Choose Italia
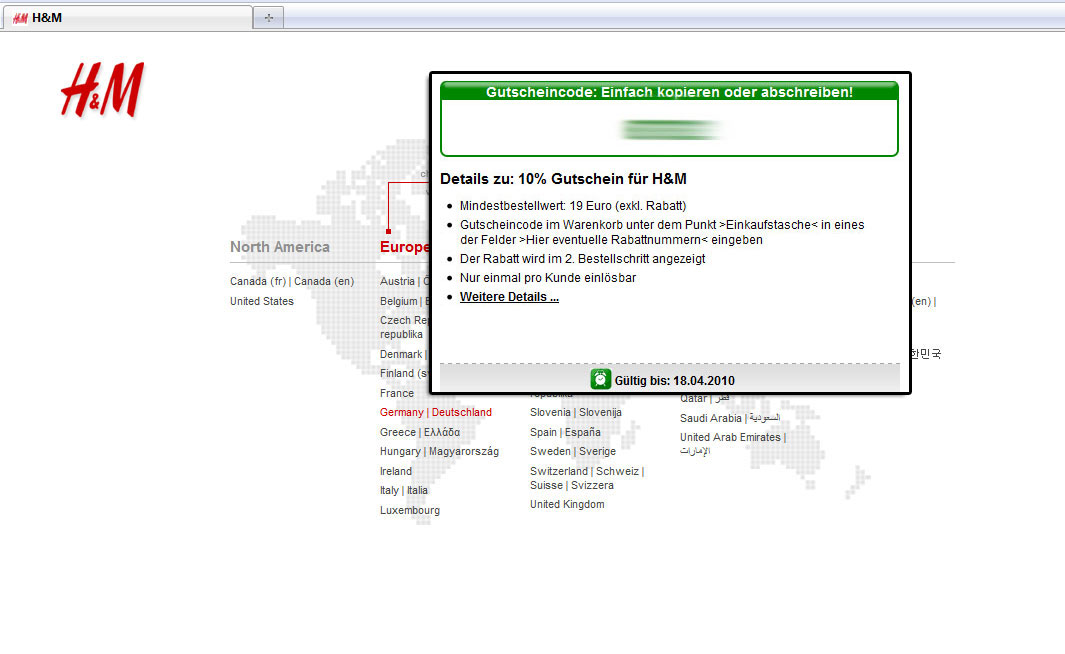This screenshot has height=654, width=1065. 418,490
